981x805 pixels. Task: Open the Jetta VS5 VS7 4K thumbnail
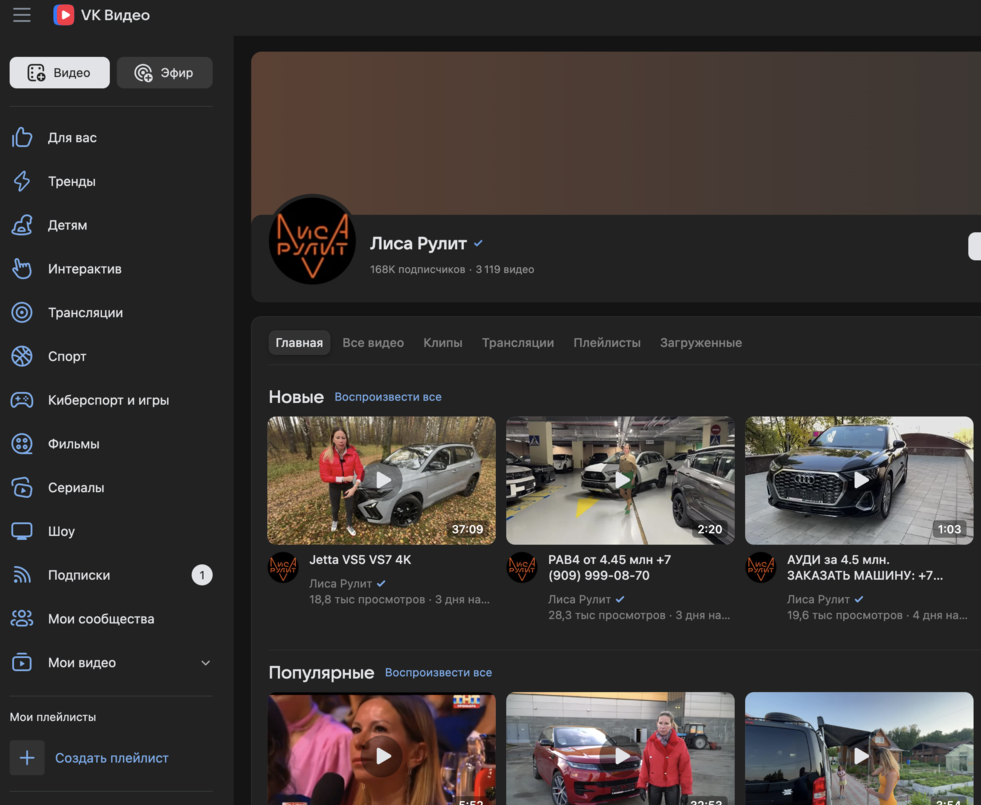(382, 480)
